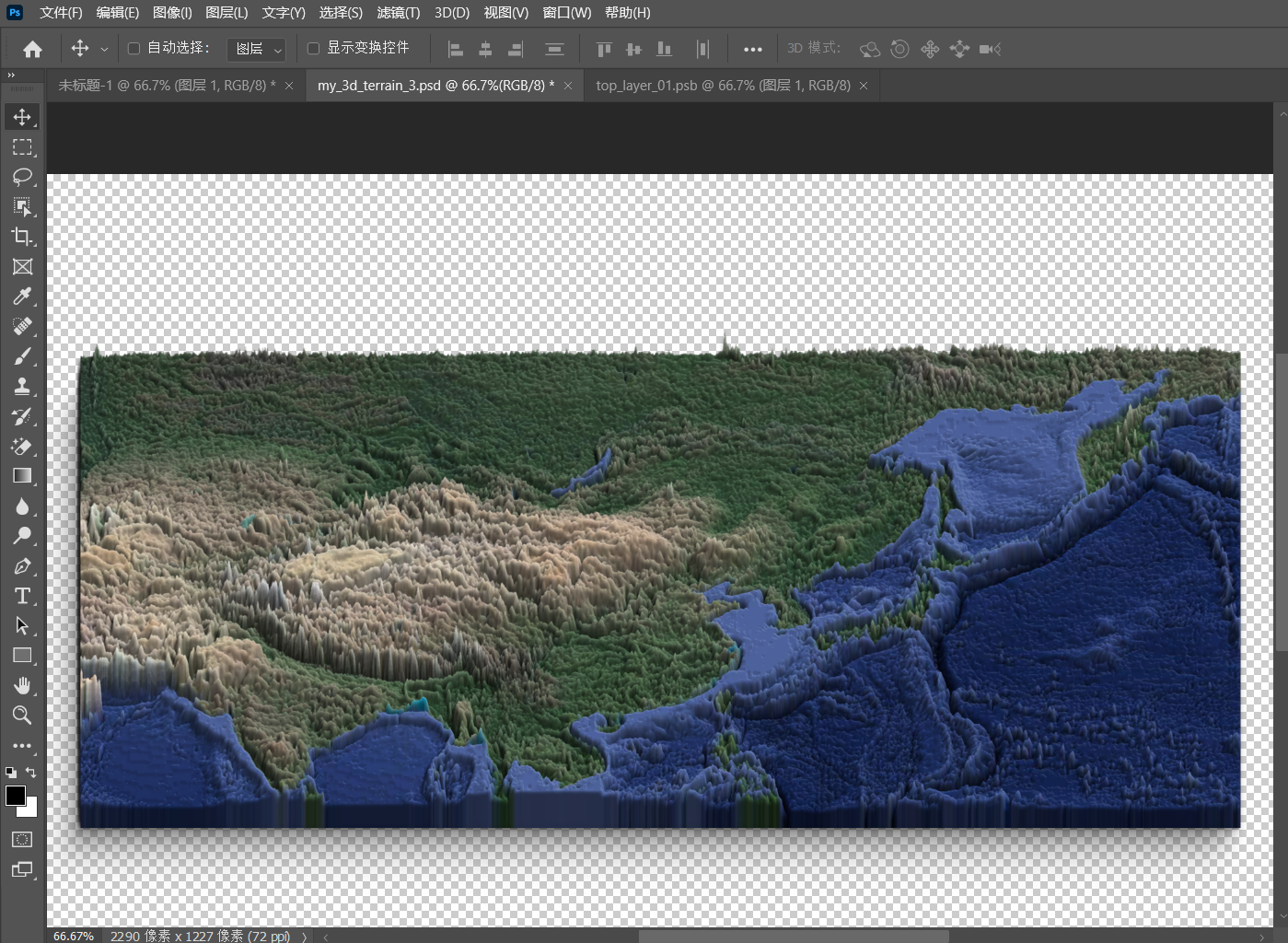Image resolution: width=1288 pixels, height=943 pixels.
Task: Enable the 显示变换控件 checkbox
Action: 313,48
